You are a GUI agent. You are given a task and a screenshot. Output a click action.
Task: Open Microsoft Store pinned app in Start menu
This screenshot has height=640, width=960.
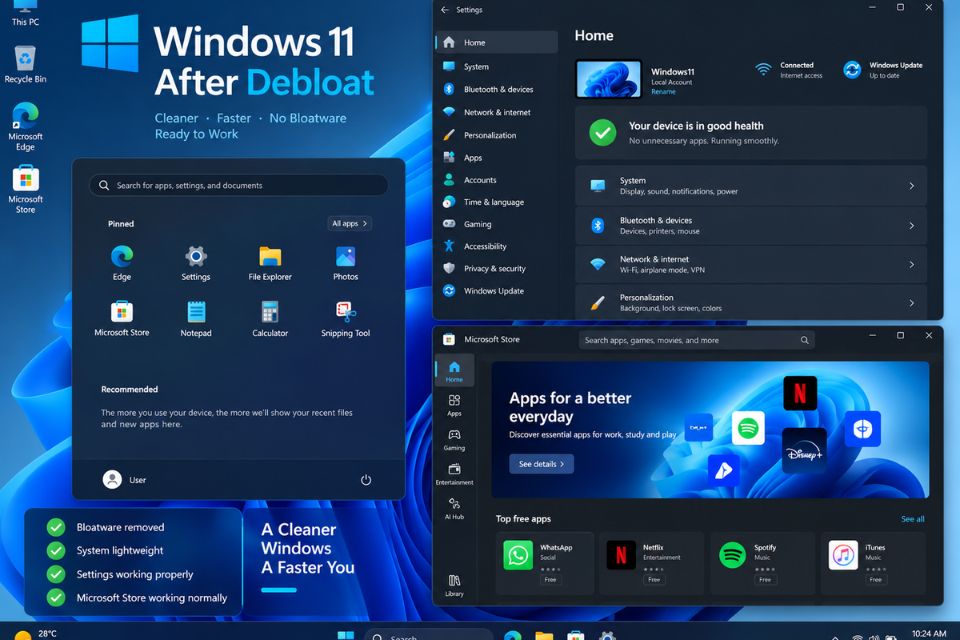pos(122,318)
